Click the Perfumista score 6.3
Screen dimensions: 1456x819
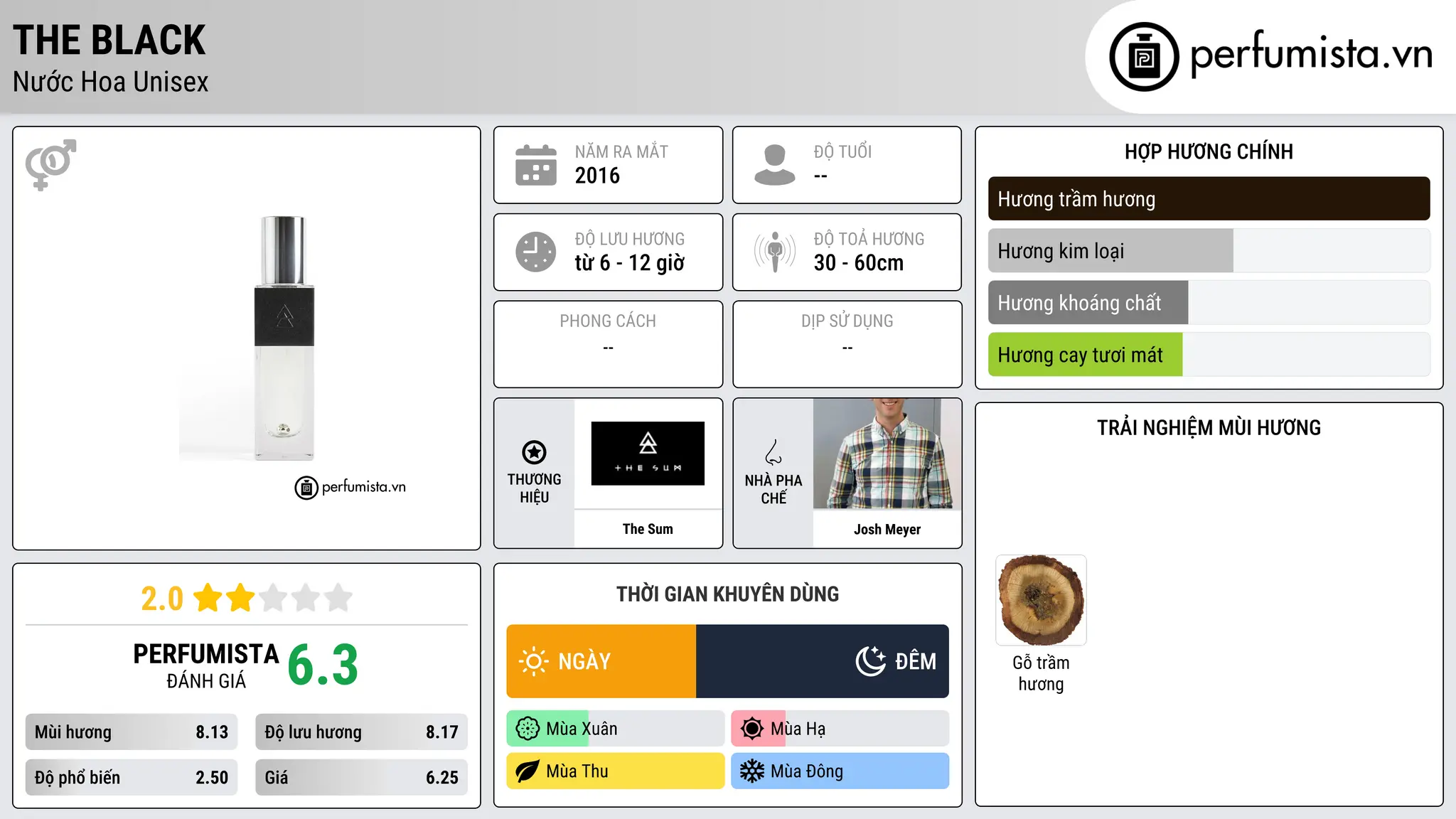323,665
